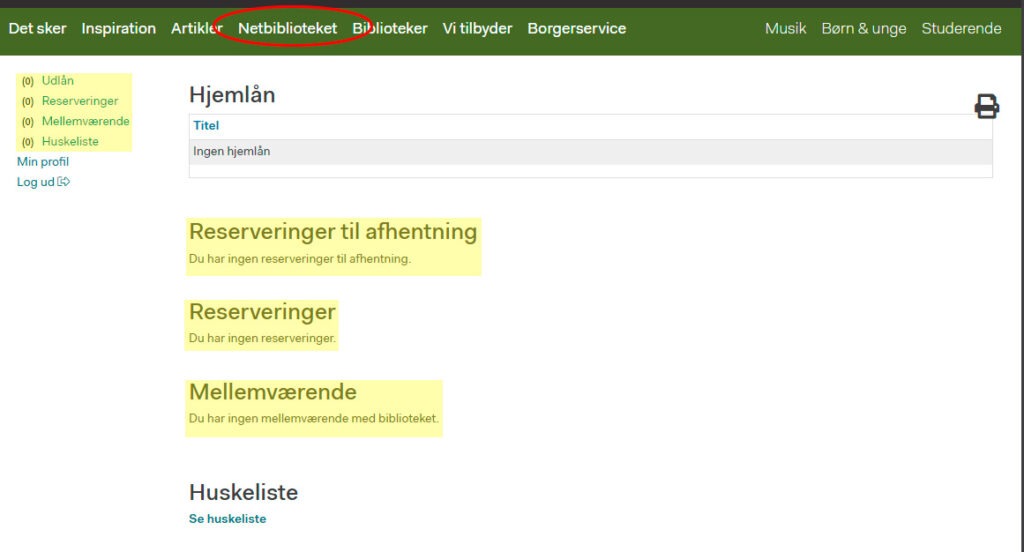Select Huskeliste in the sidebar
This screenshot has width=1024, height=552.
coord(70,142)
